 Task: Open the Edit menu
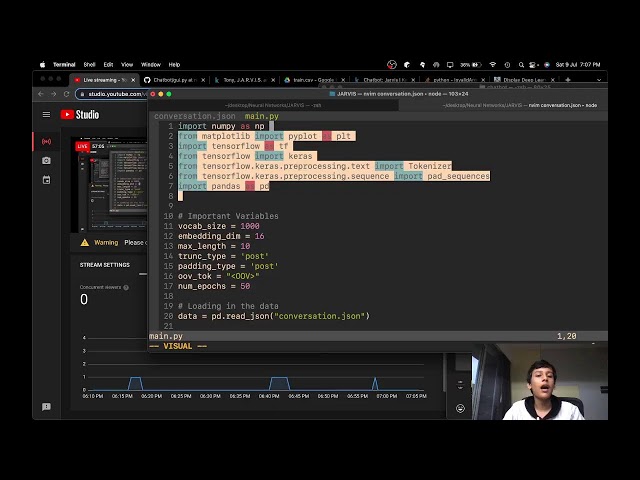[x=108, y=64]
